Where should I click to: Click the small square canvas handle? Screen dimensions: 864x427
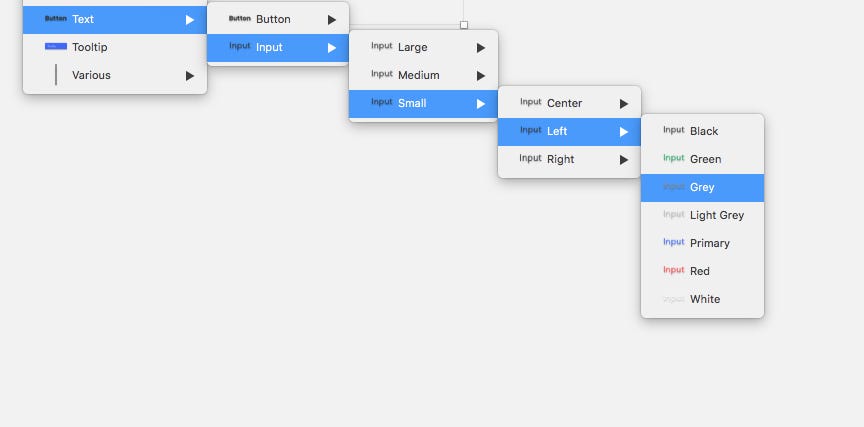pos(464,25)
